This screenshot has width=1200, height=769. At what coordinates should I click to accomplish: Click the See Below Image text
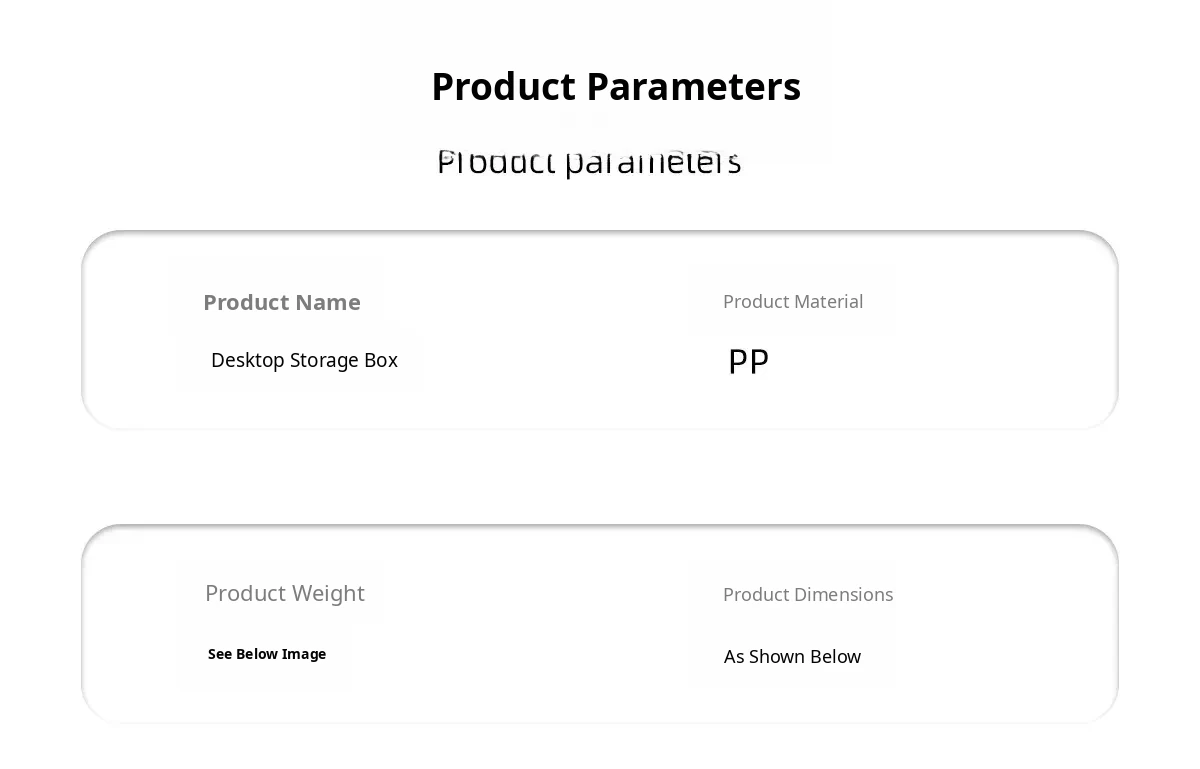[x=266, y=654]
